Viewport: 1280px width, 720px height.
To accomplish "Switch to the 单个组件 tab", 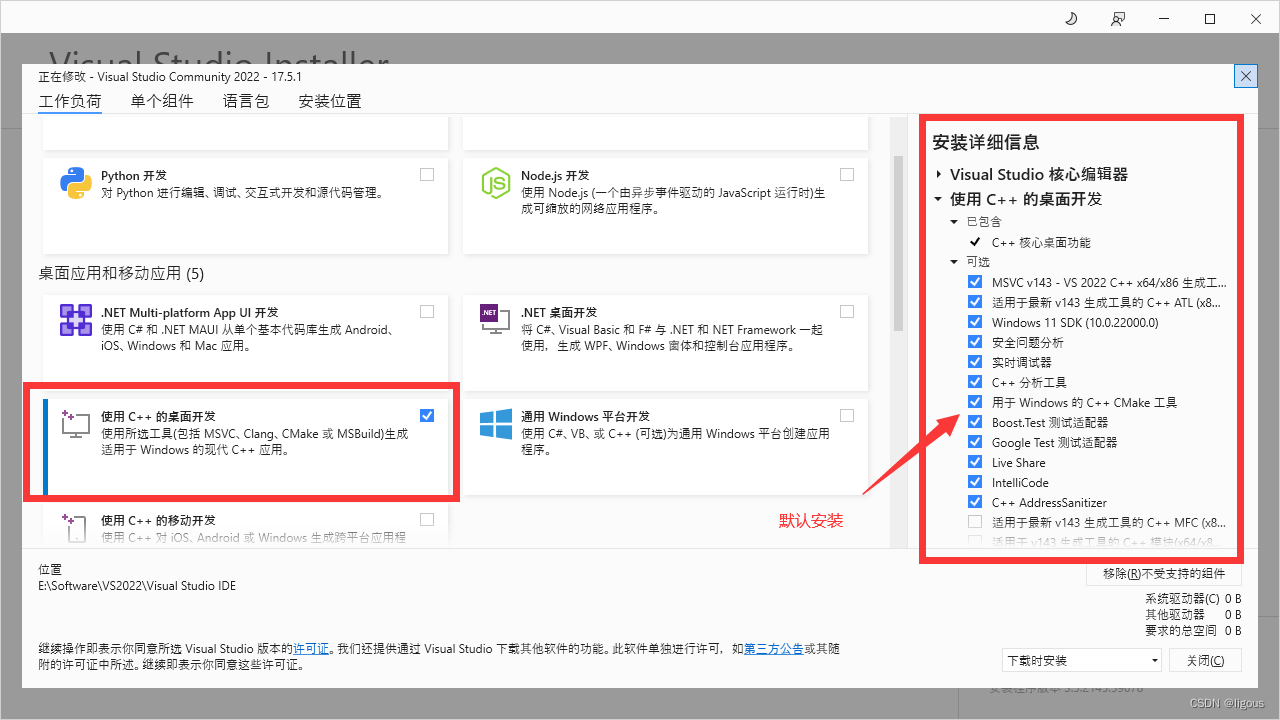I will 162,101.
